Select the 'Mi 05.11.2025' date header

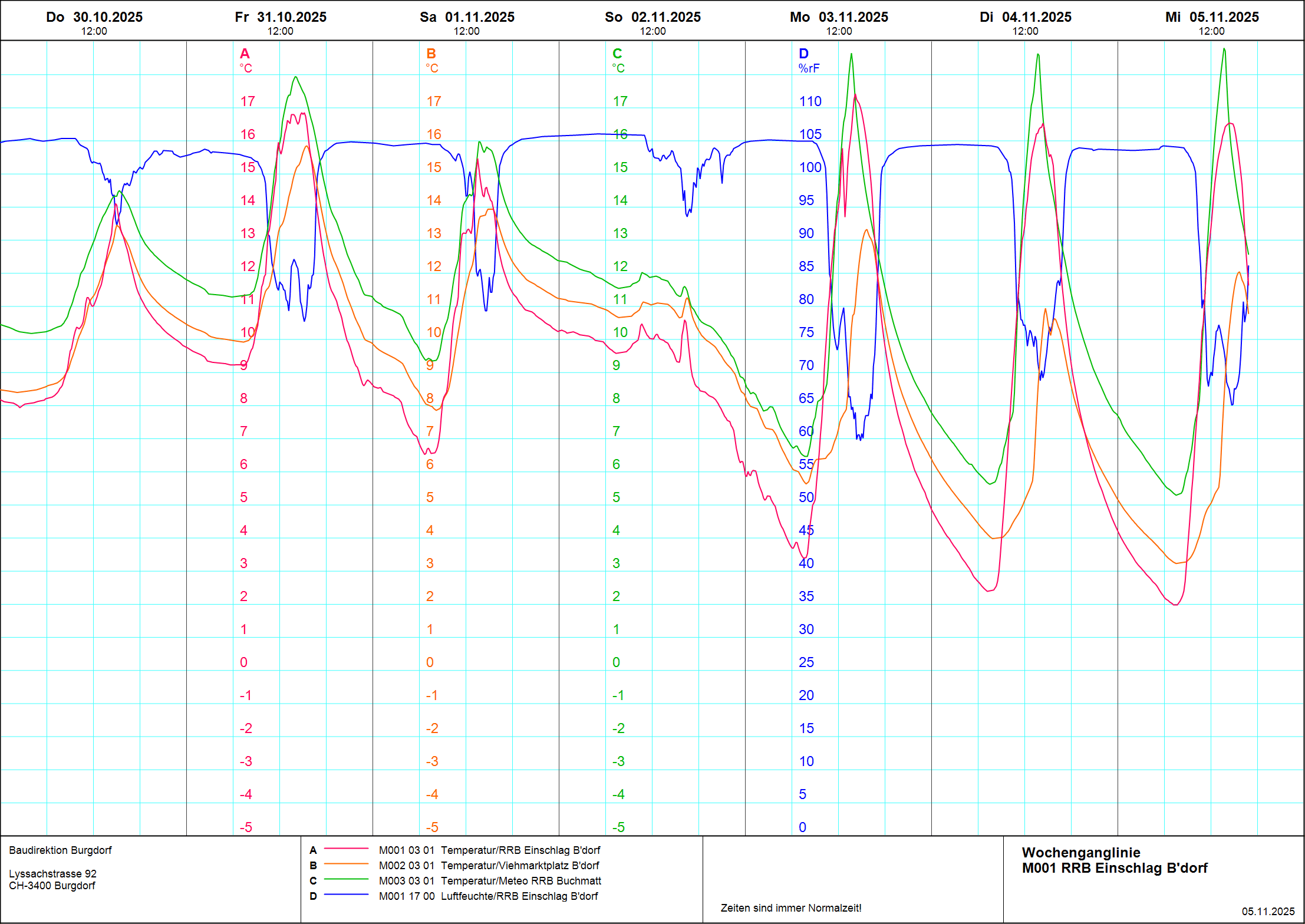[x=1211, y=17]
